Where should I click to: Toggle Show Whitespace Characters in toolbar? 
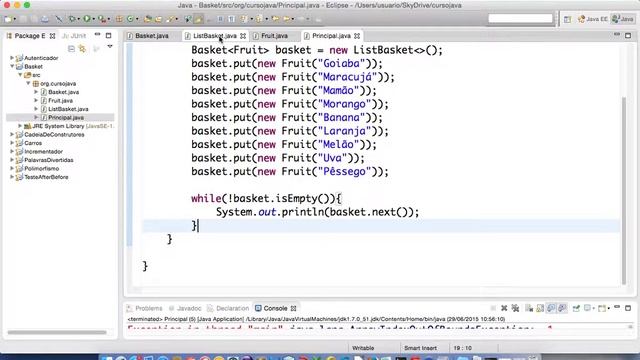tap(231, 19)
